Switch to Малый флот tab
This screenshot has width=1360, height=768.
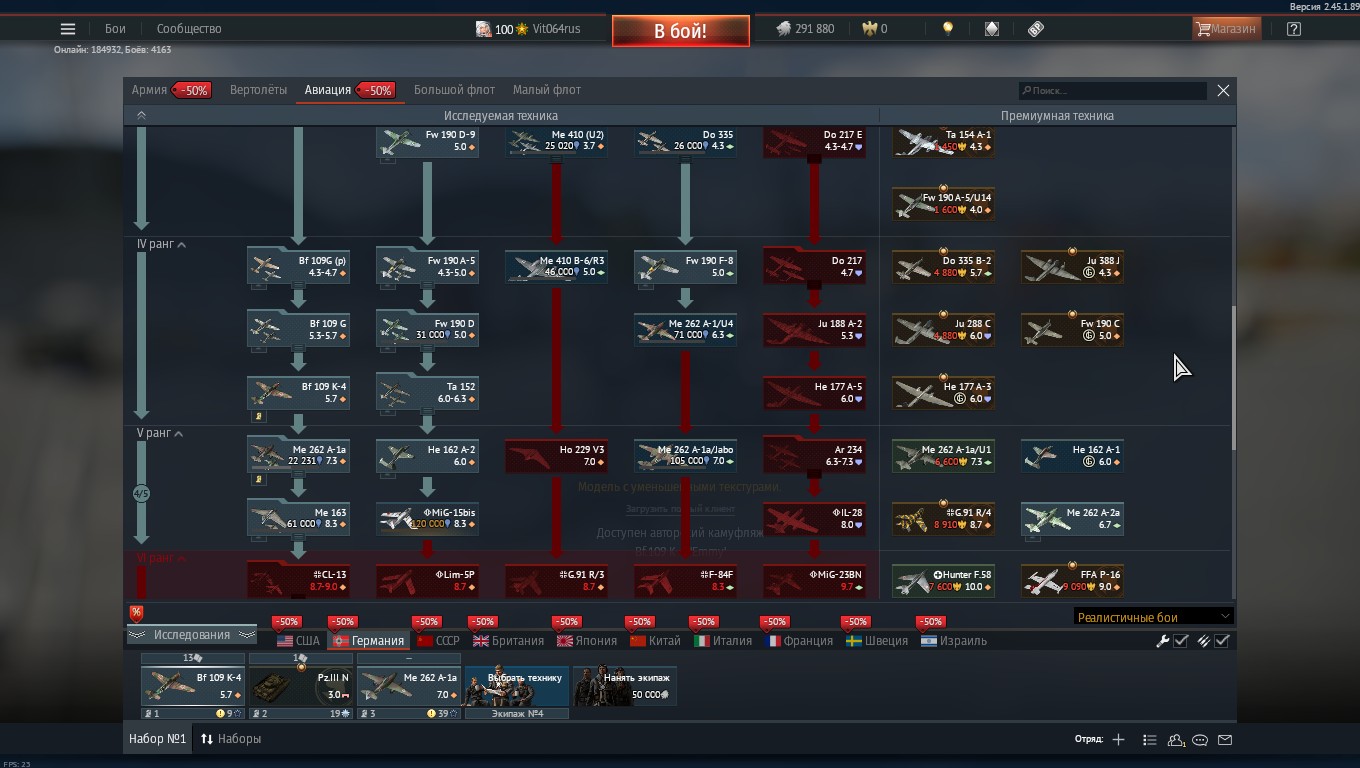click(547, 90)
